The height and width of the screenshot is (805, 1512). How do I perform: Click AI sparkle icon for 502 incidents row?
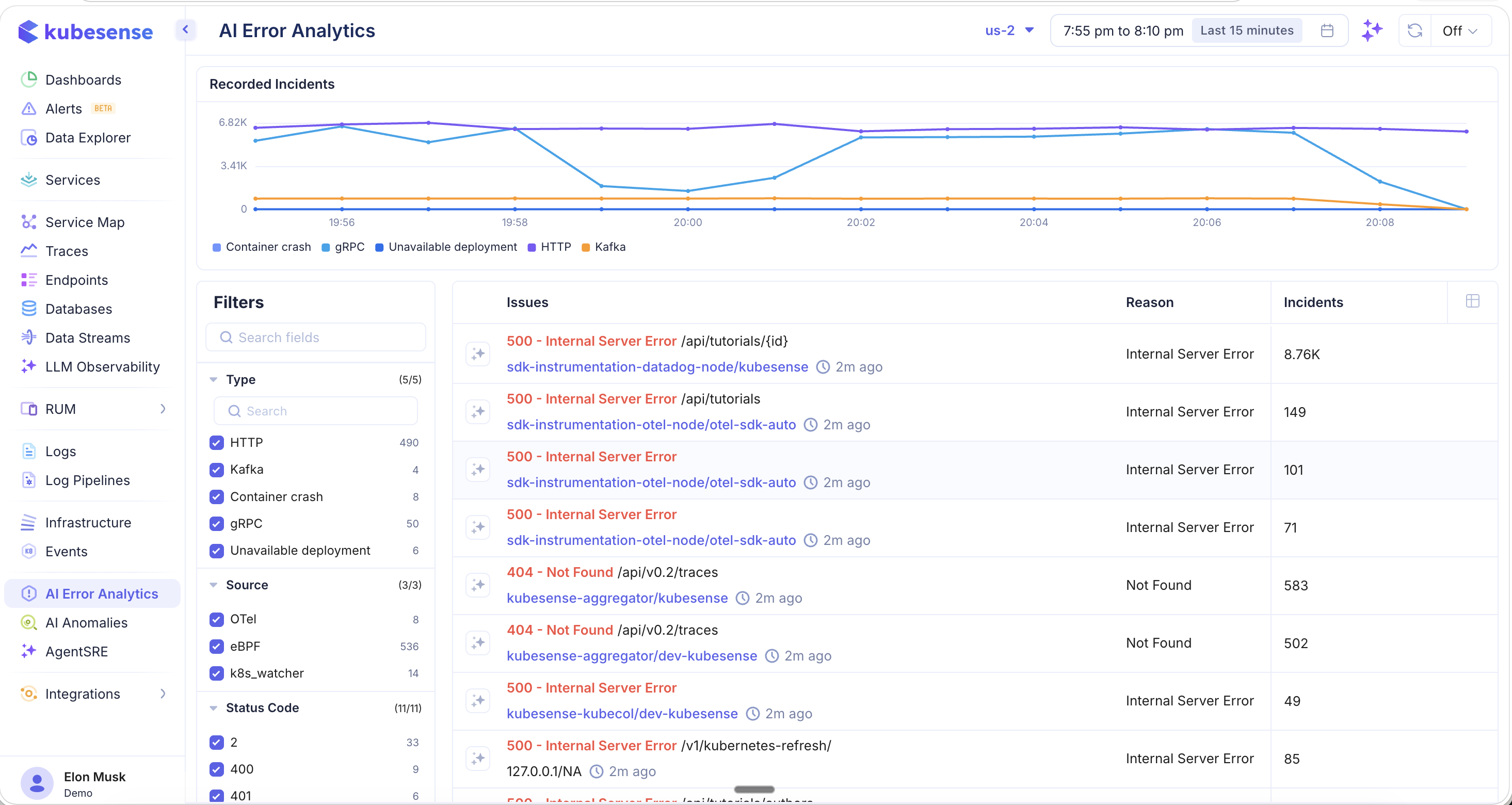[478, 643]
